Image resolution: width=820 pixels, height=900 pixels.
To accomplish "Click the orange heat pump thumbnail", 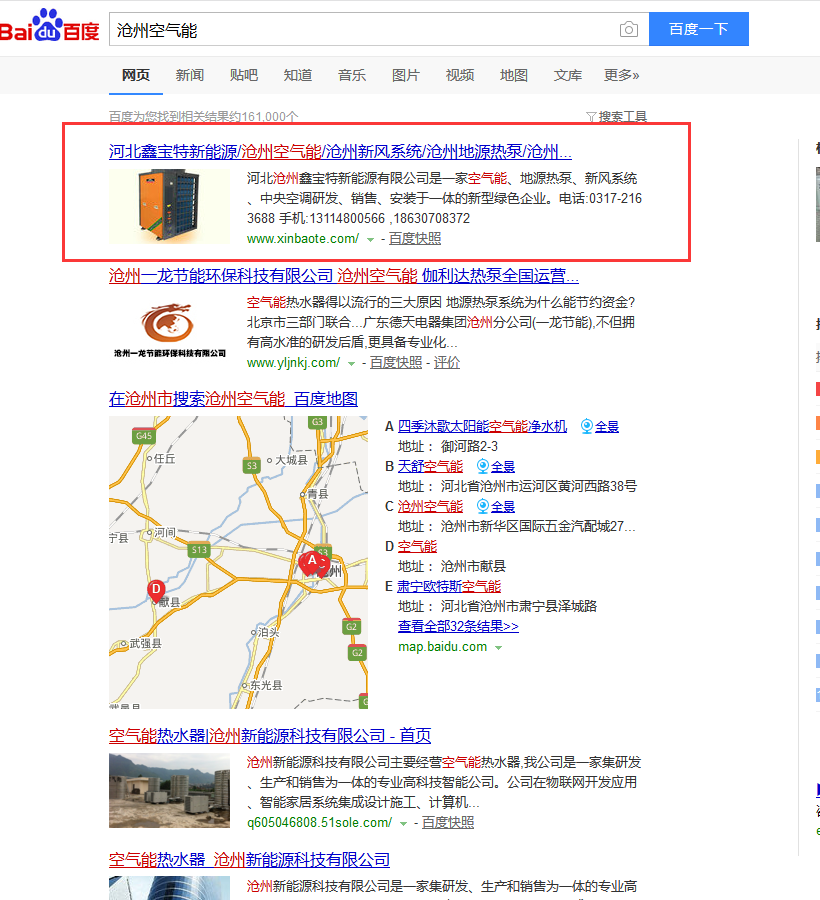I will click(169, 206).
